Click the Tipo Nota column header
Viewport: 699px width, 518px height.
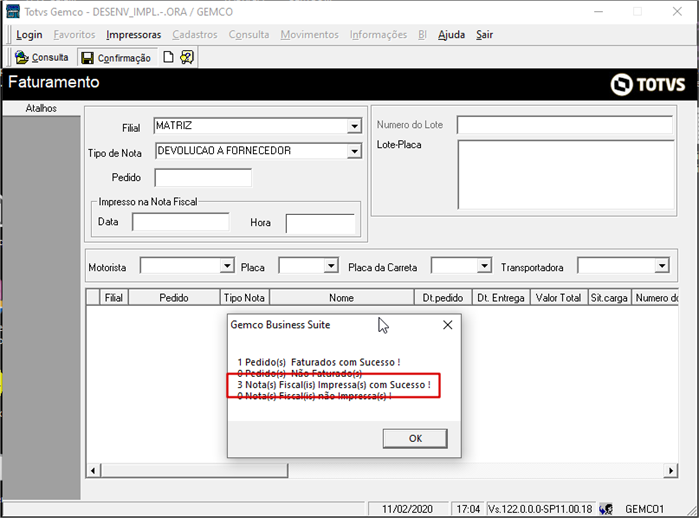point(244,298)
